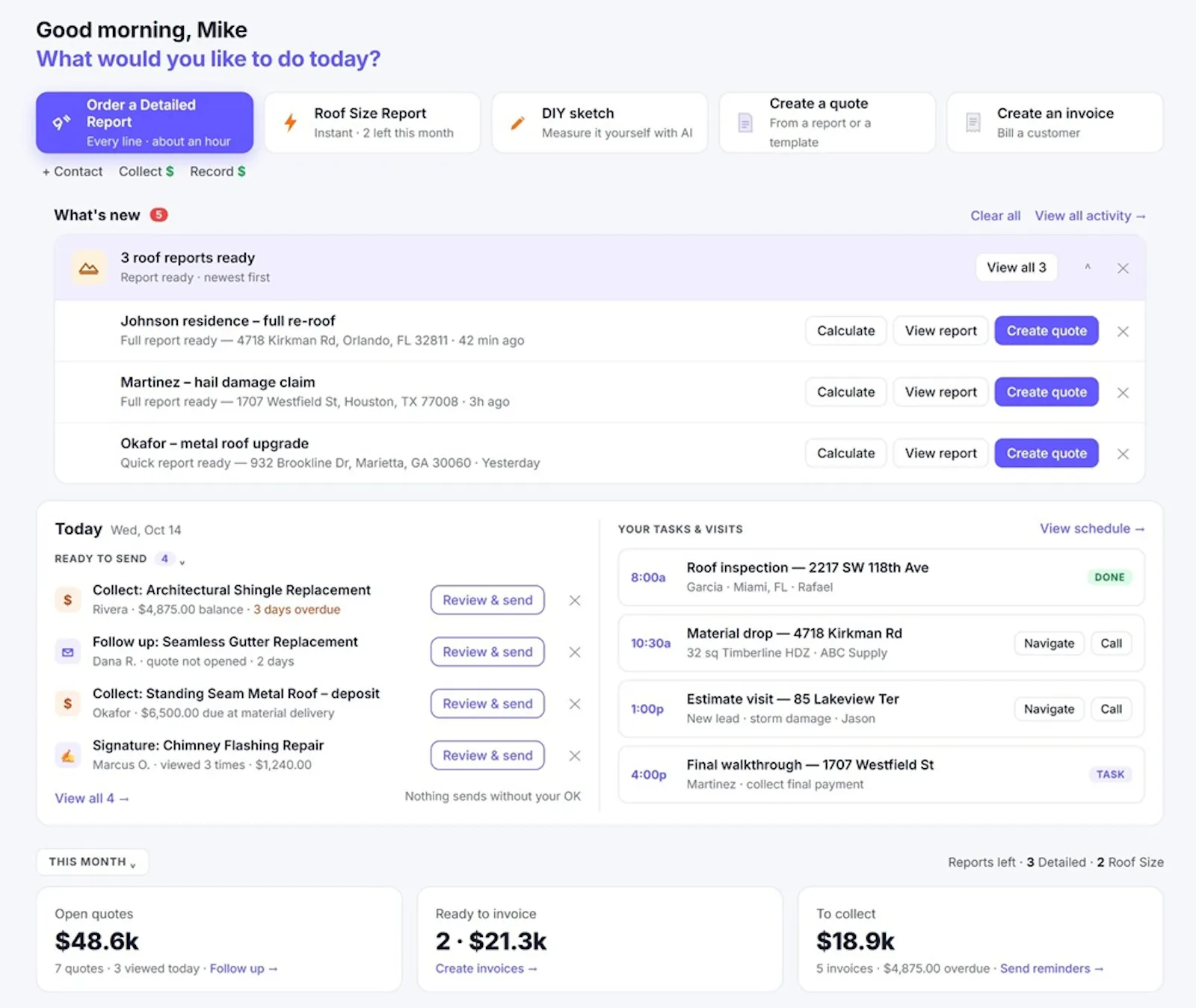Viewport: 1196px width, 1008px height.
Task: Click the dollar icon for Standing Seam Metal Roof
Action: 68,703
